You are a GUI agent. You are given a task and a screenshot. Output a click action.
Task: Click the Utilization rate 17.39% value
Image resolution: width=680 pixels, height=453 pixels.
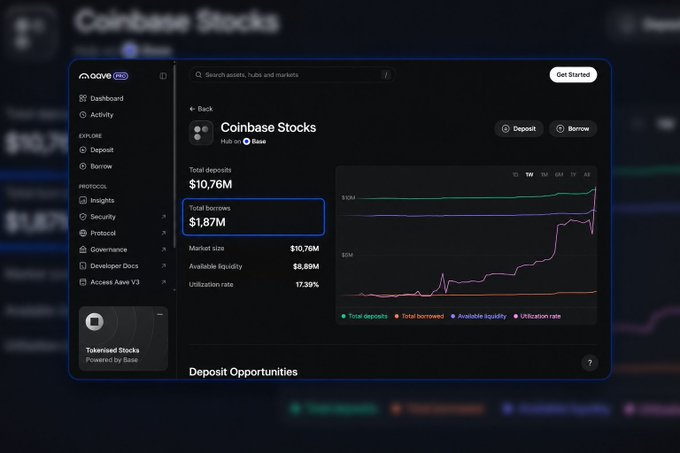coord(307,285)
